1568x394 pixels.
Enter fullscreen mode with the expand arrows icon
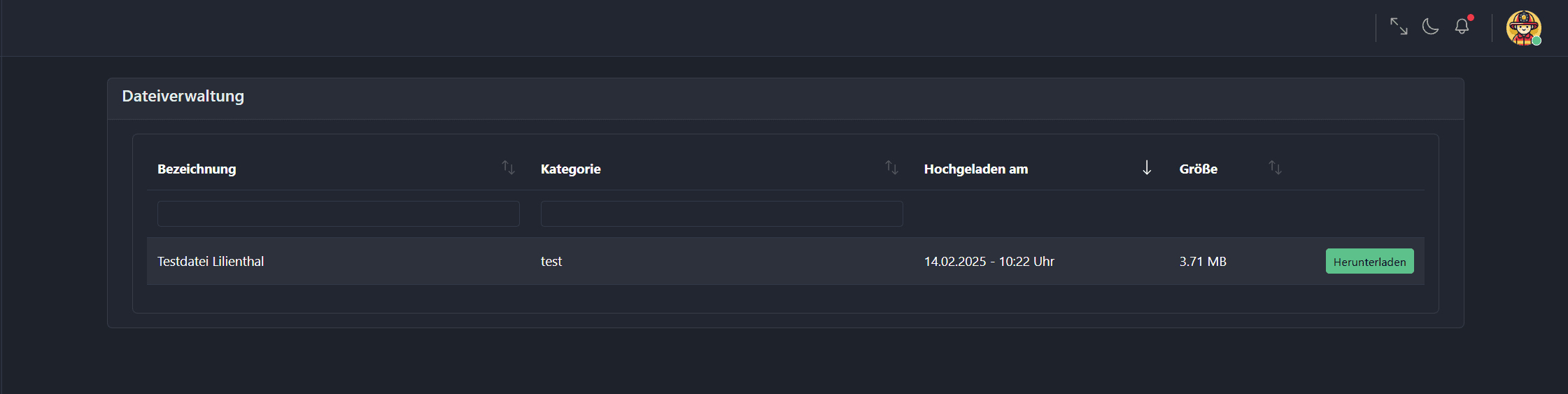coord(1399,27)
